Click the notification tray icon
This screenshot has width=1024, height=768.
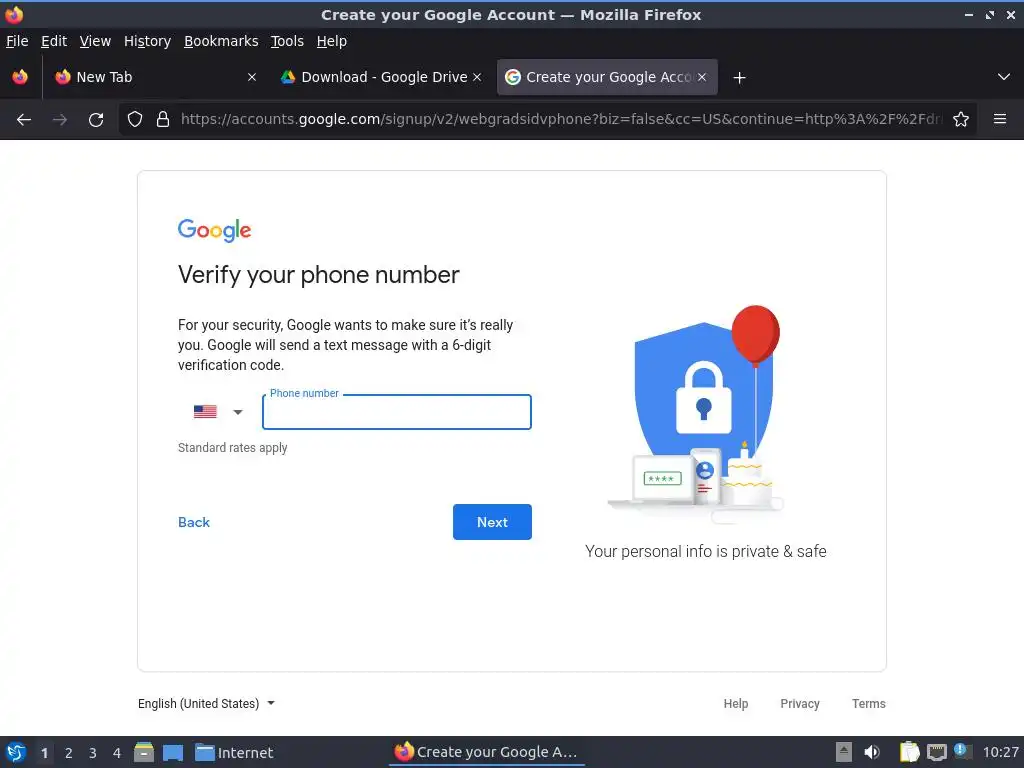tap(963, 751)
